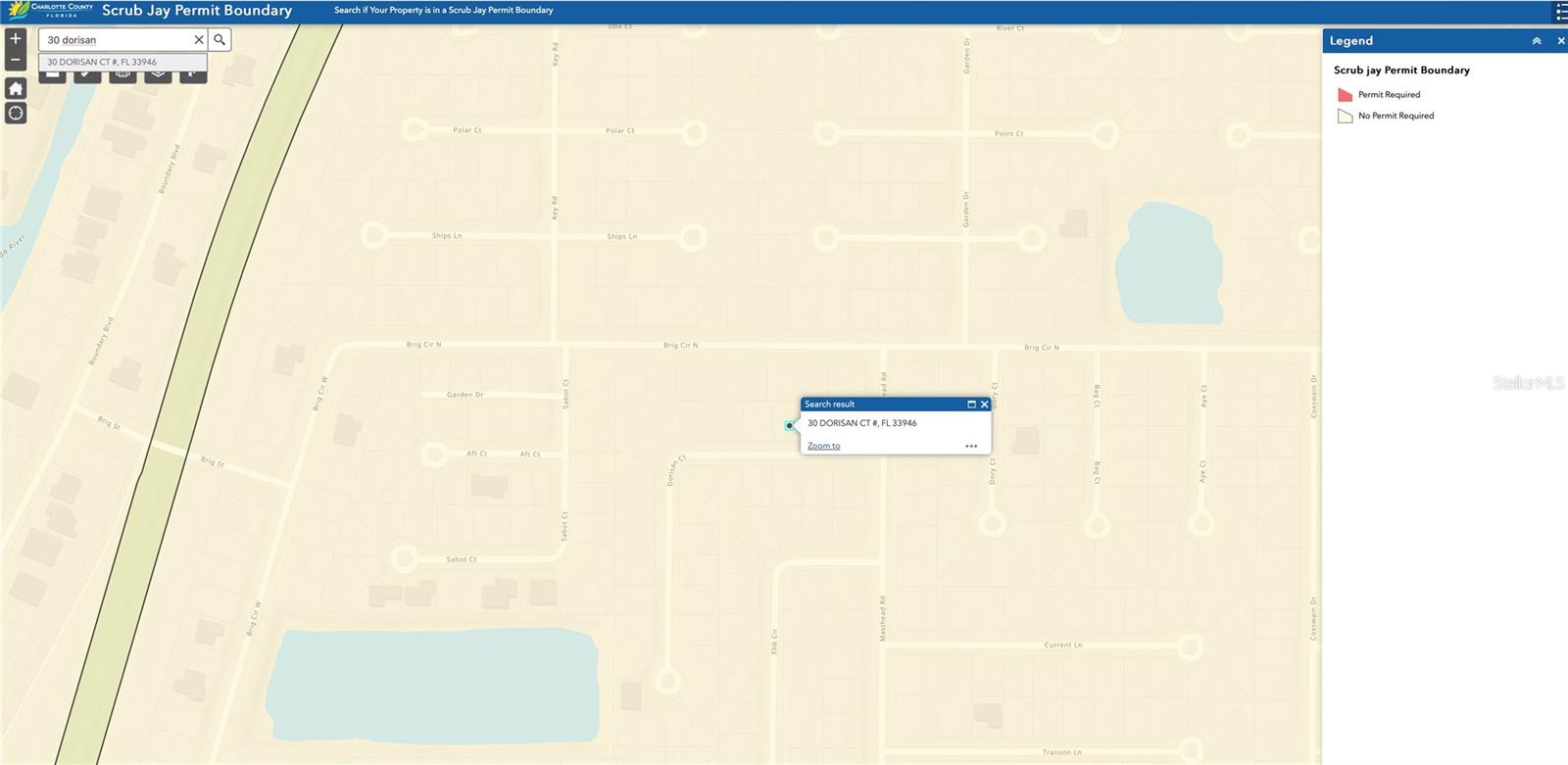The image size is (1568, 765).
Task: Run the address search magnifier
Action: [220, 40]
